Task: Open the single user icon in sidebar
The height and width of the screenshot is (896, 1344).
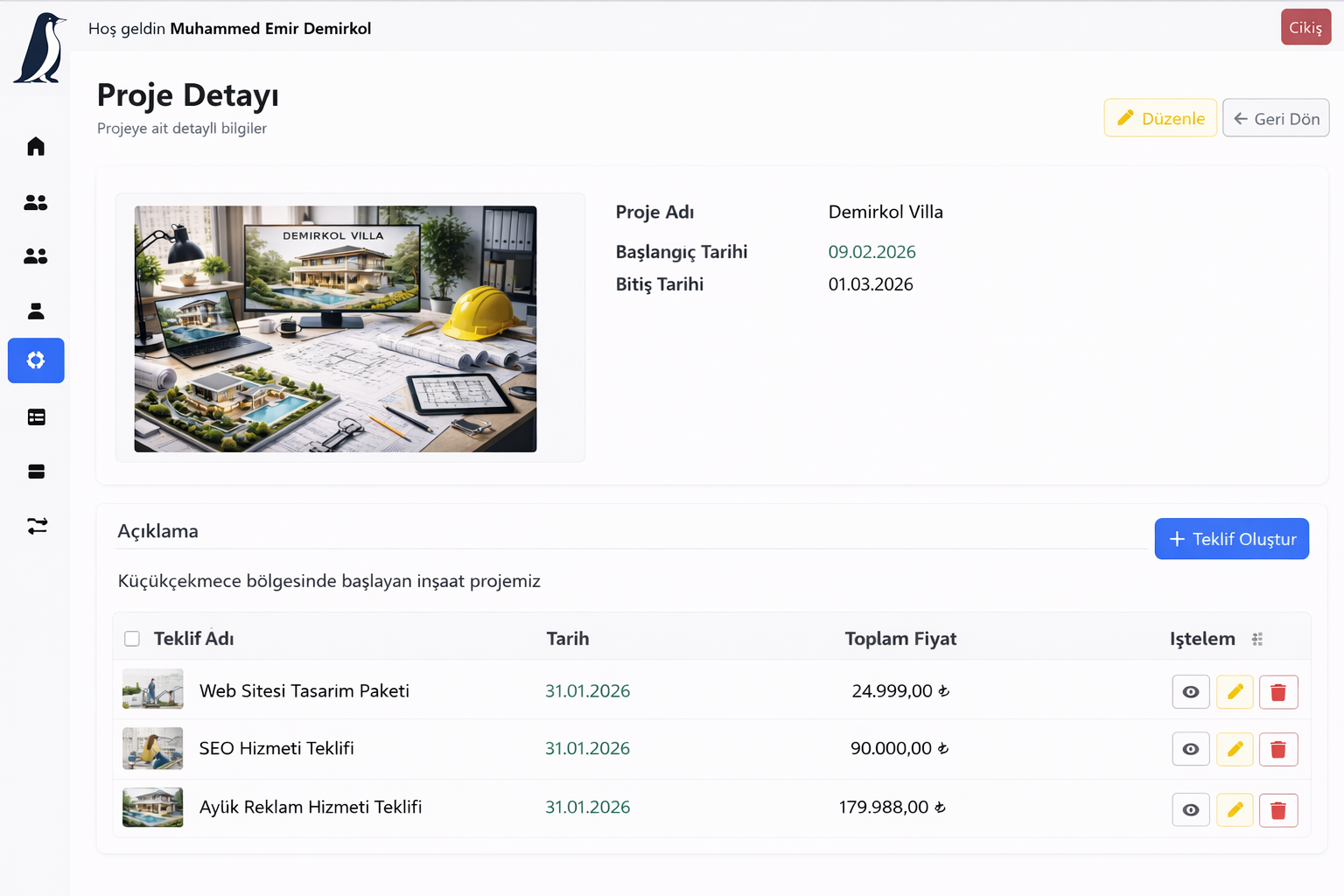Action: pyautogui.click(x=36, y=311)
